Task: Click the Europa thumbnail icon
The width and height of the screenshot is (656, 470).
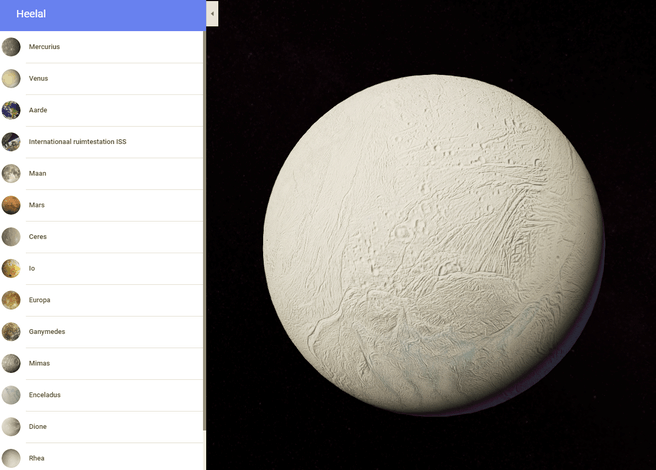Action: point(11,300)
